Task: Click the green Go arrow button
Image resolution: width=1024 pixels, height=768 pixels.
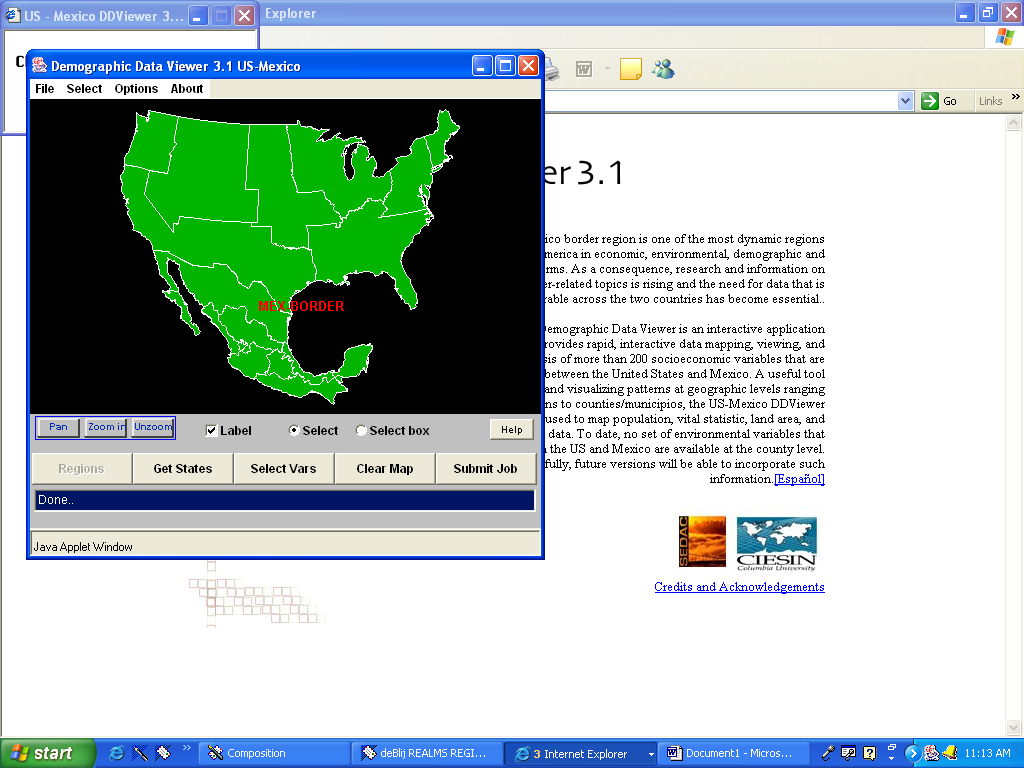Action: (x=929, y=101)
